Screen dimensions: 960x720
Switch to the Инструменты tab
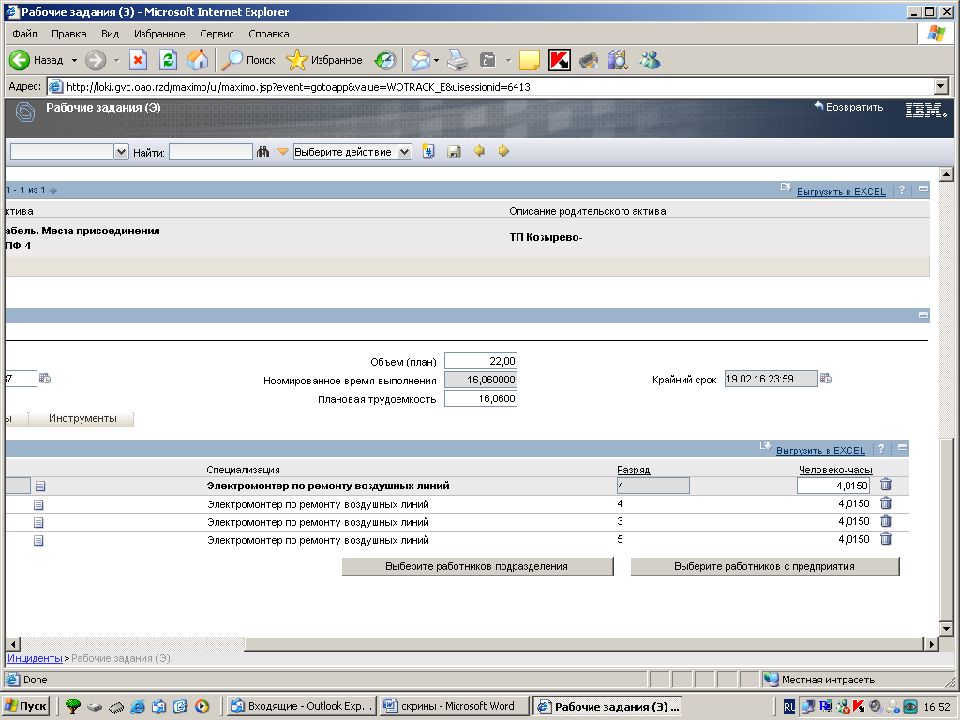point(83,418)
